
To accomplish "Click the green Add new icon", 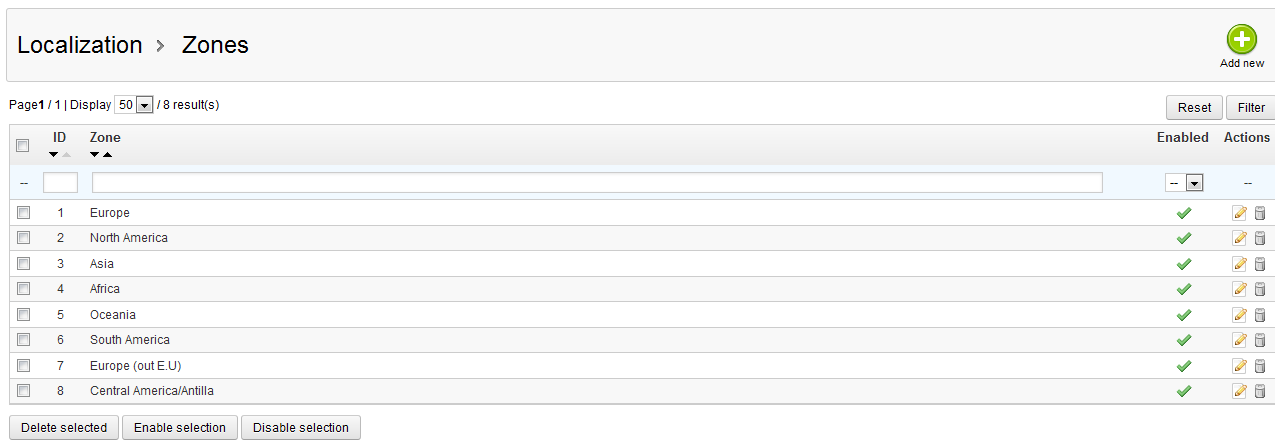I will coord(1241,41).
